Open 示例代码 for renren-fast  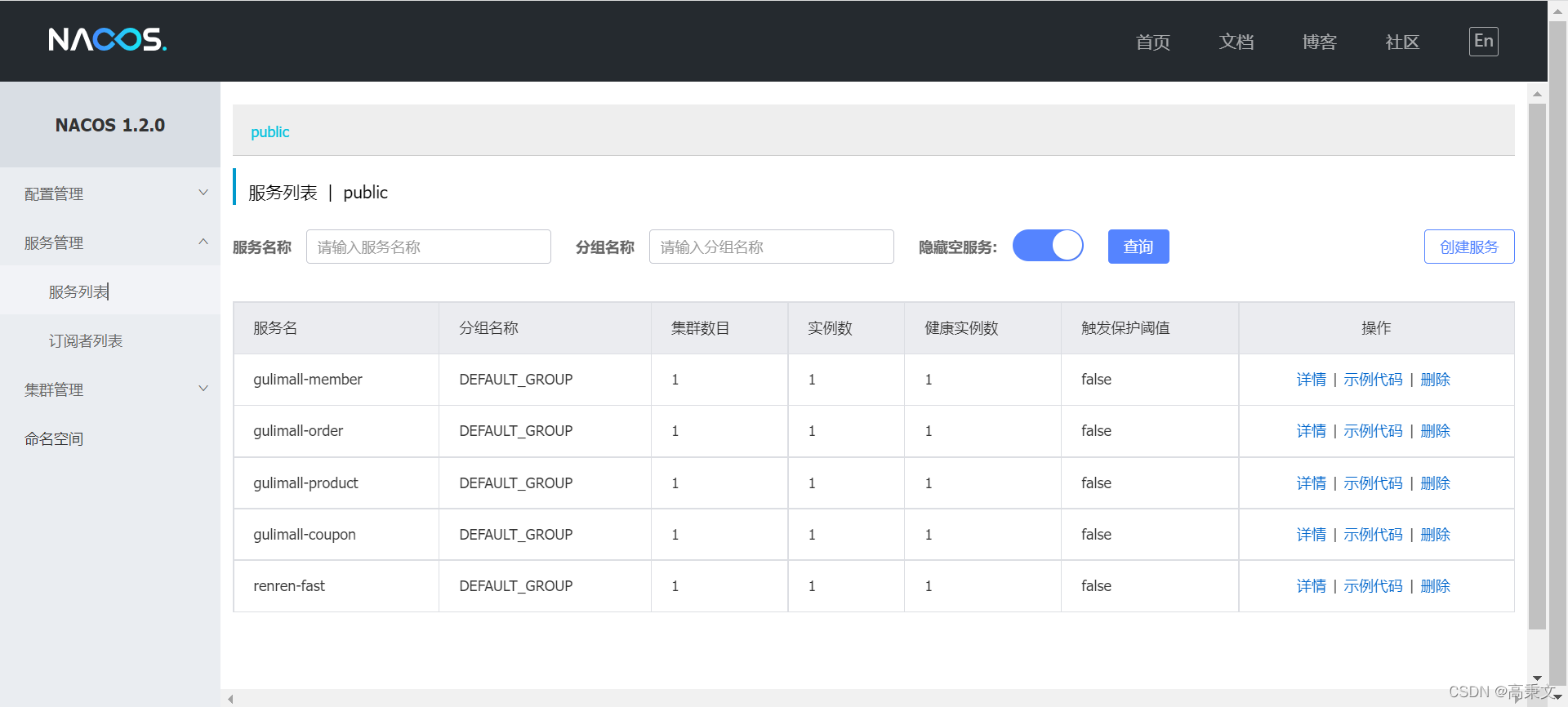1373,586
